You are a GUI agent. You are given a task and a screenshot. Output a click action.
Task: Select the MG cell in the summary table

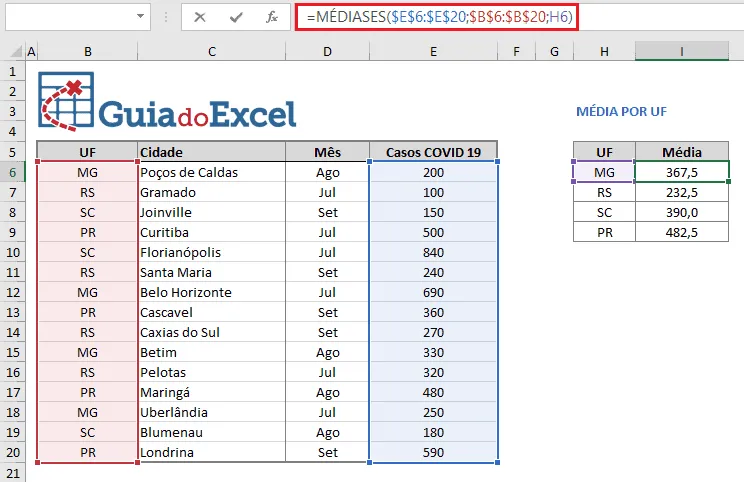(x=604, y=172)
